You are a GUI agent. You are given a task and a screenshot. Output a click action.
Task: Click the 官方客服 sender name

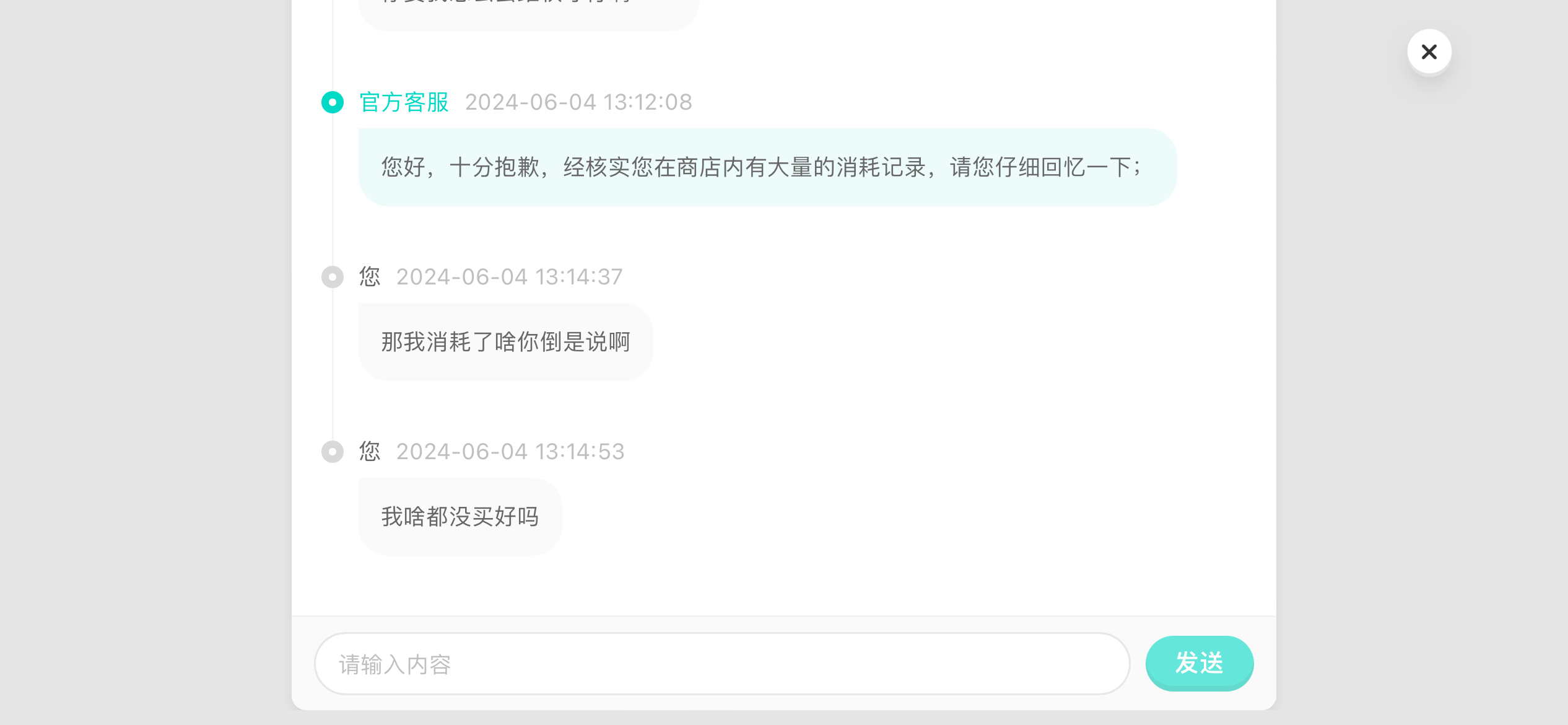click(404, 102)
